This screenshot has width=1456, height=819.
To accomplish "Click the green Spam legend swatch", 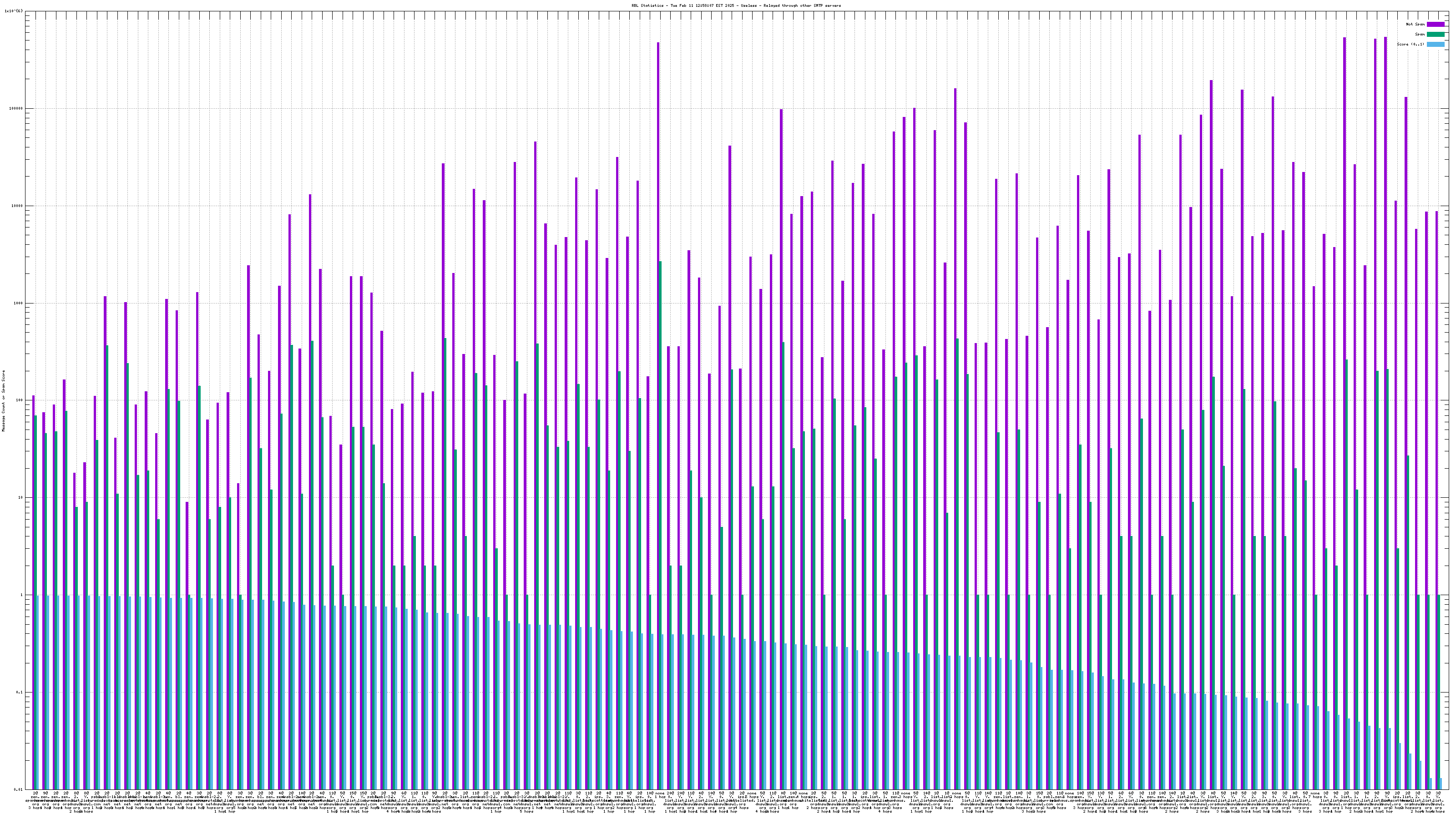I will 1435,35.
